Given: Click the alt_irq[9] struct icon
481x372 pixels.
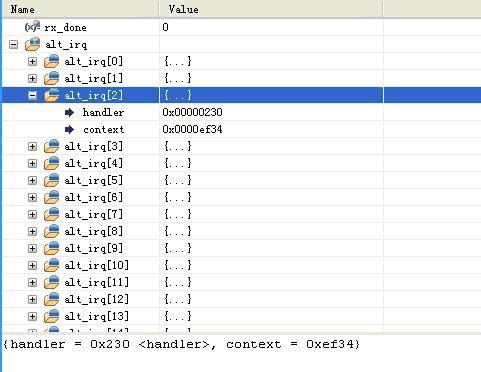Looking at the screenshot, I should click(x=51, y=248).
